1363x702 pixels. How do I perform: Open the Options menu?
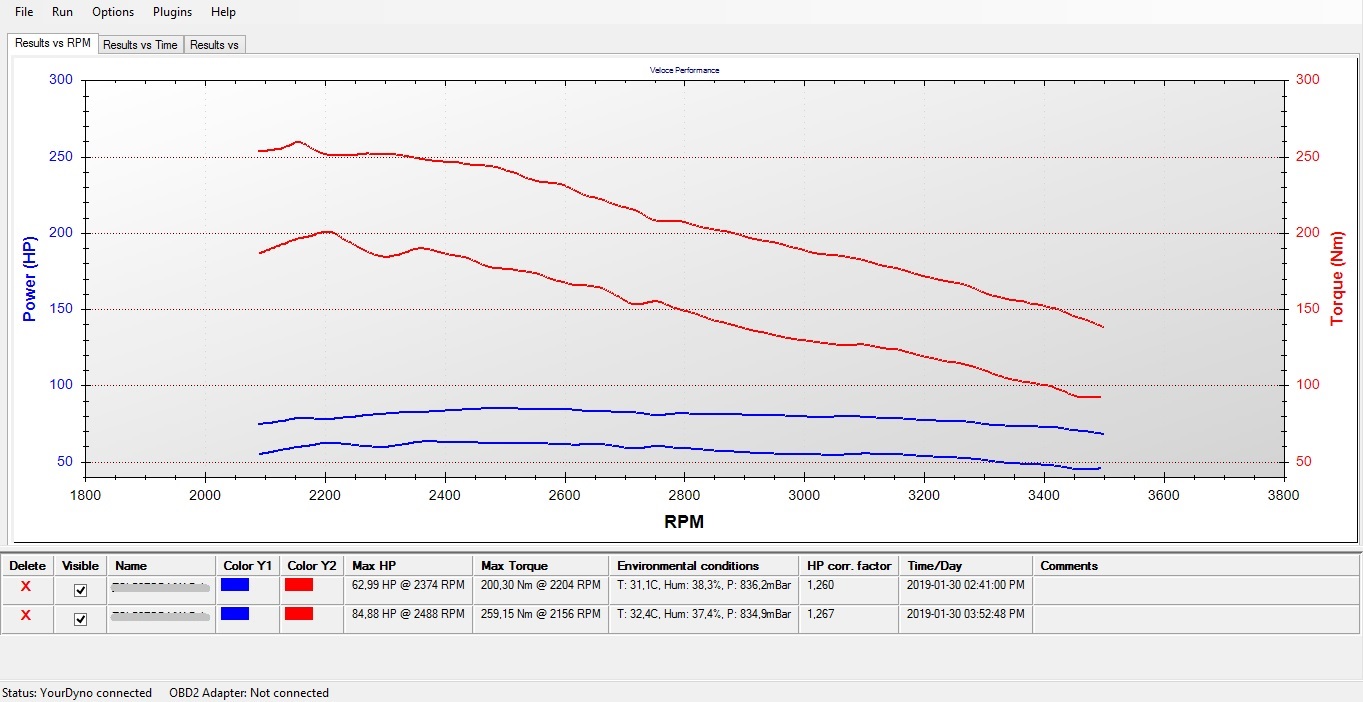click(113, 12)
